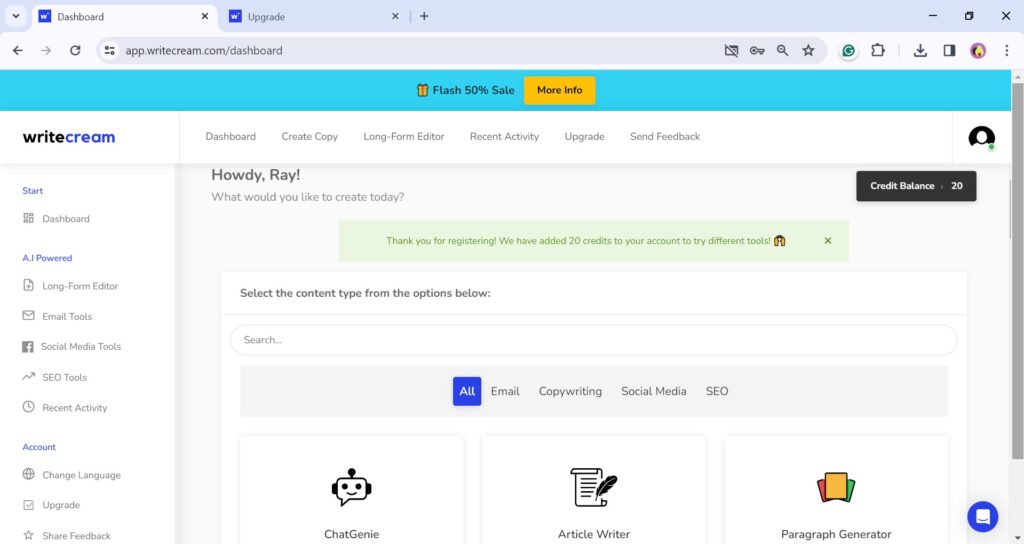1024x544 pixels.
Task: Expand the tab search dropdown arrow
Action: point(16,16)
